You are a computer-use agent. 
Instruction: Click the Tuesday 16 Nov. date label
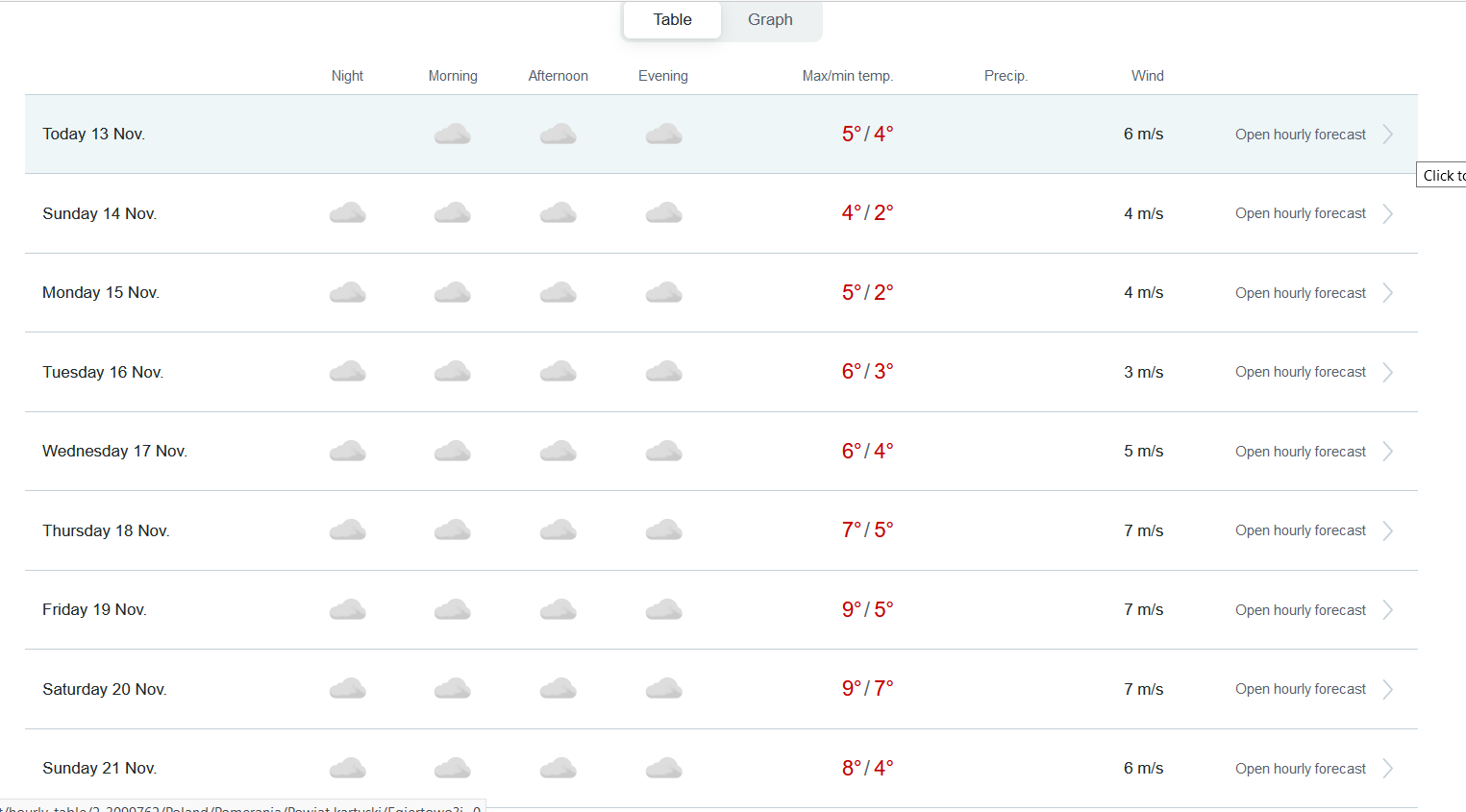tap(103, 372)
